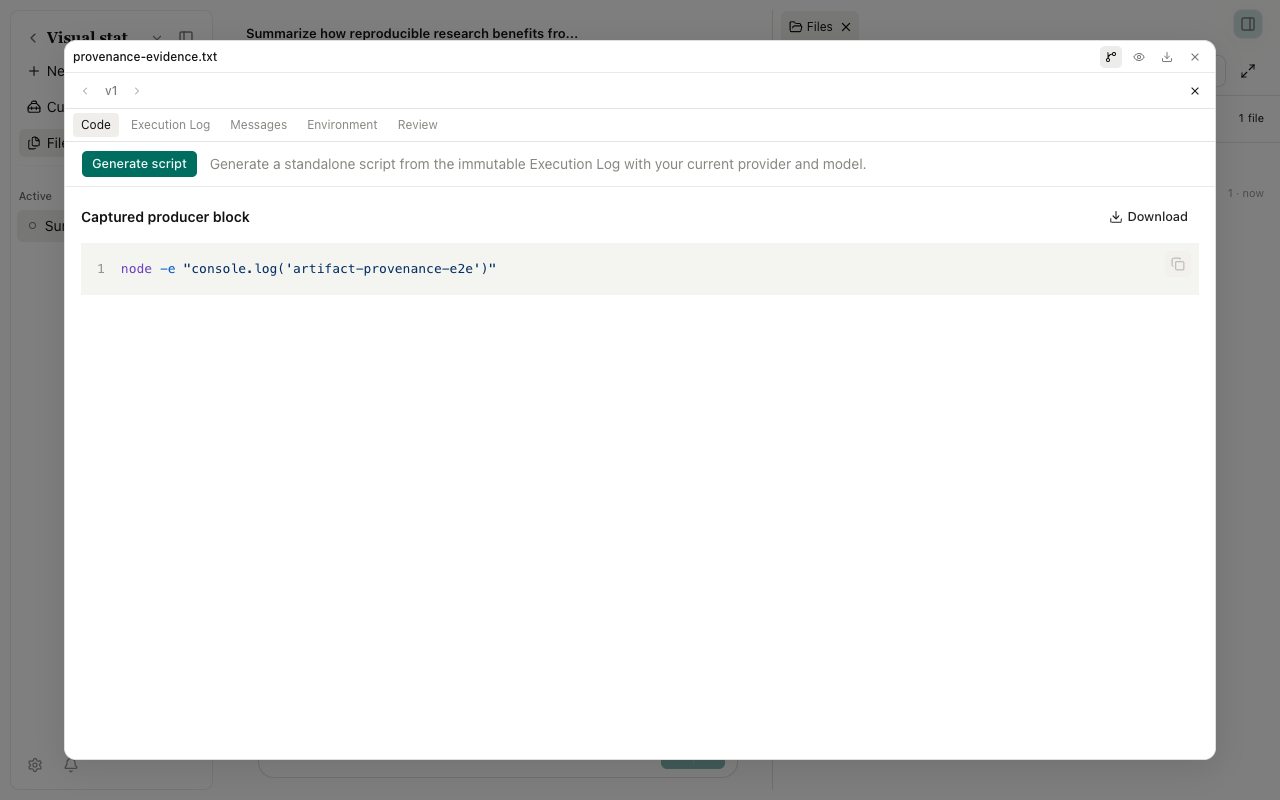Select the v1 version label
The image size is (1280, 800).
pos(111,91)
